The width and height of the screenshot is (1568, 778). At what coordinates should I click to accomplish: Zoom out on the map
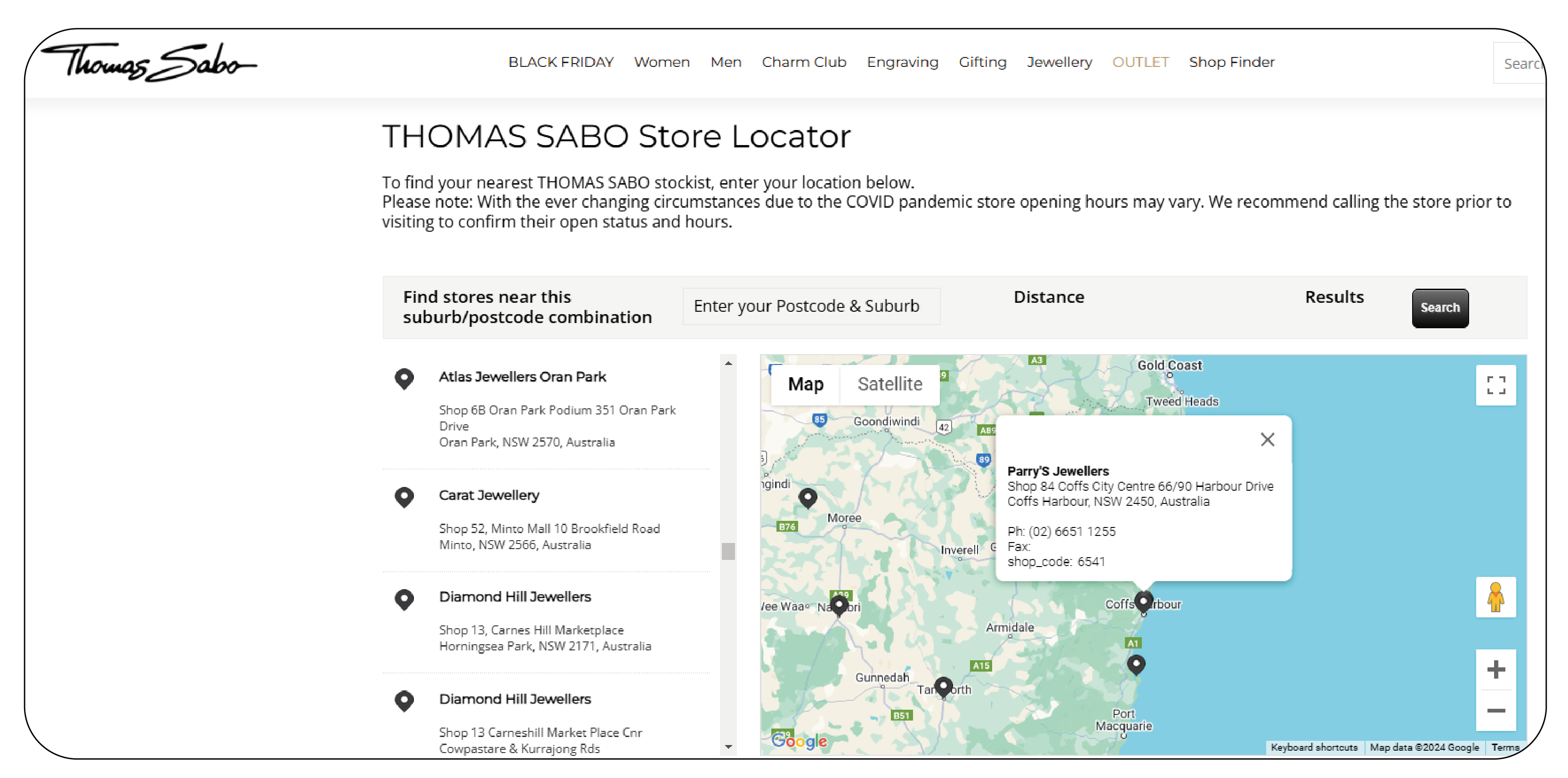pos(1495,711)
